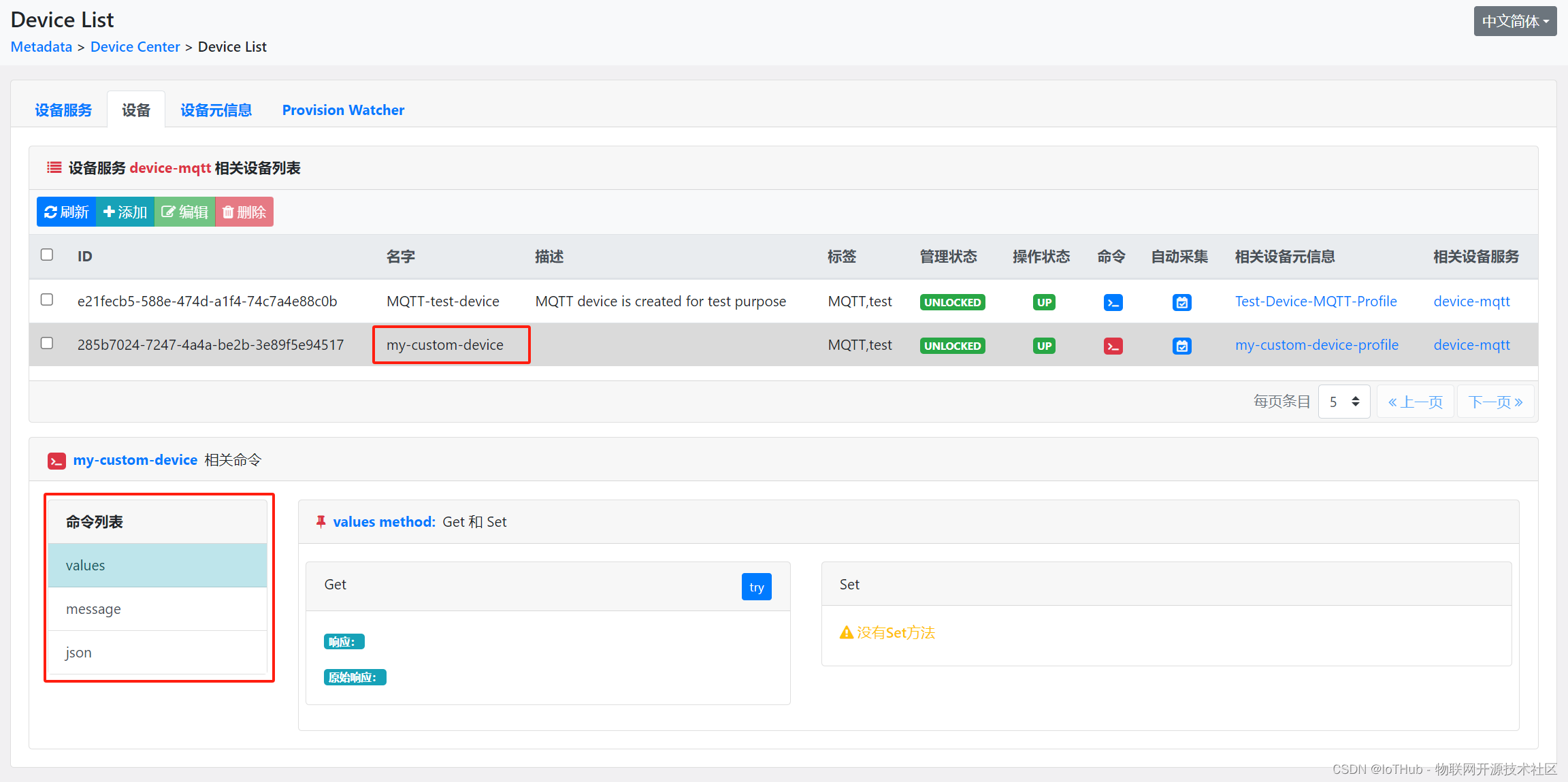Click the MQTT-test-device name cell
The width and height of the screenshot is (1568, 782).
(x=443, y=302)
